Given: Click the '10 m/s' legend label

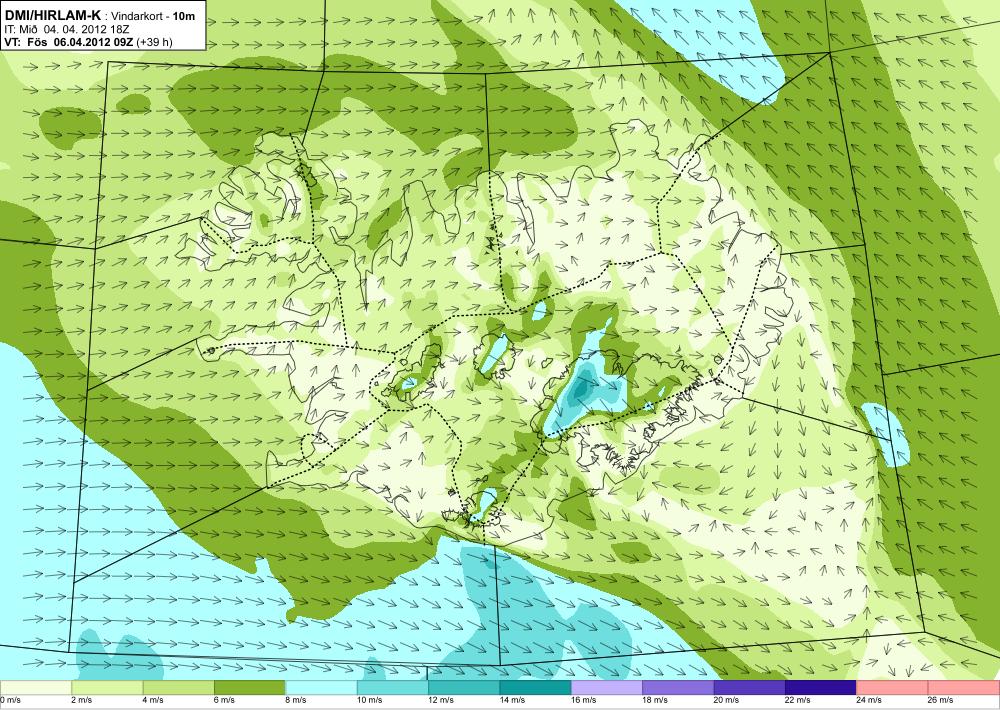Looking at the screenshot, I should (x=369, y=700).
